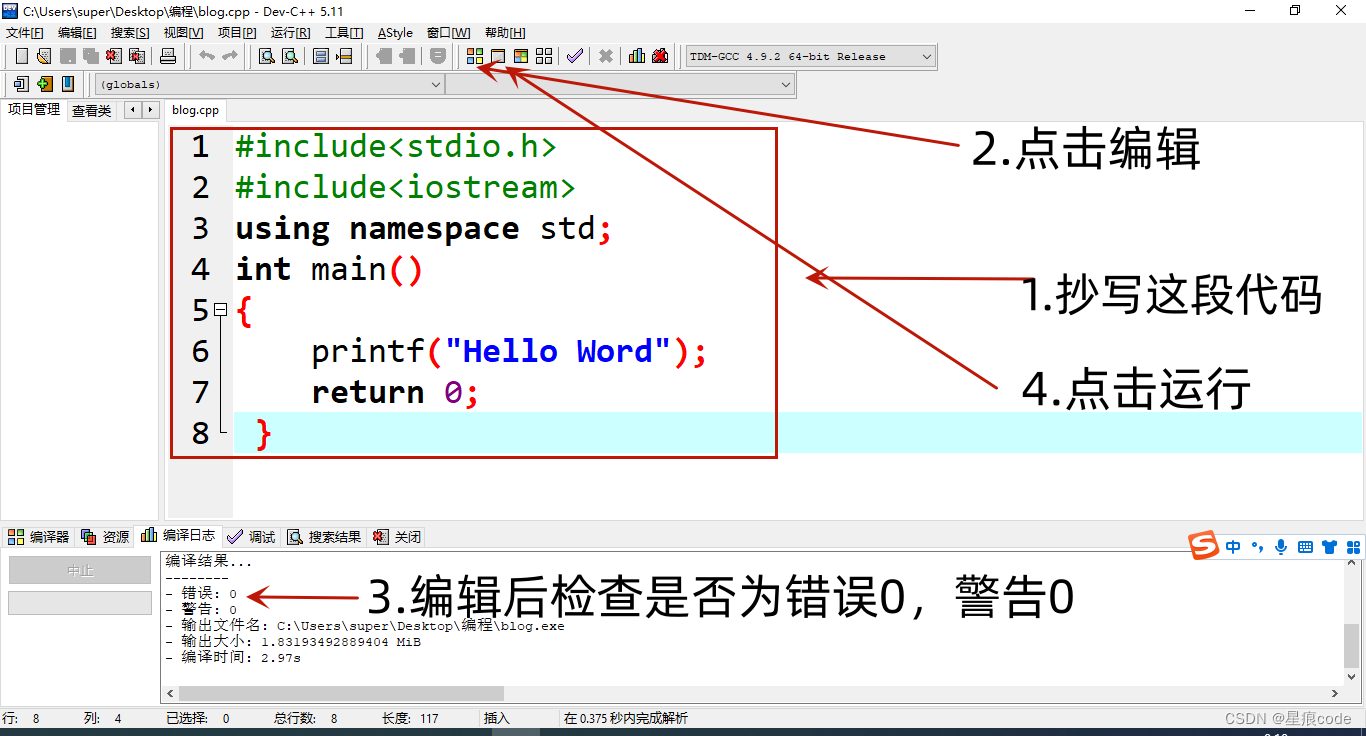
Task: Open the 运行[R] menu
Action: coord(290,33)
